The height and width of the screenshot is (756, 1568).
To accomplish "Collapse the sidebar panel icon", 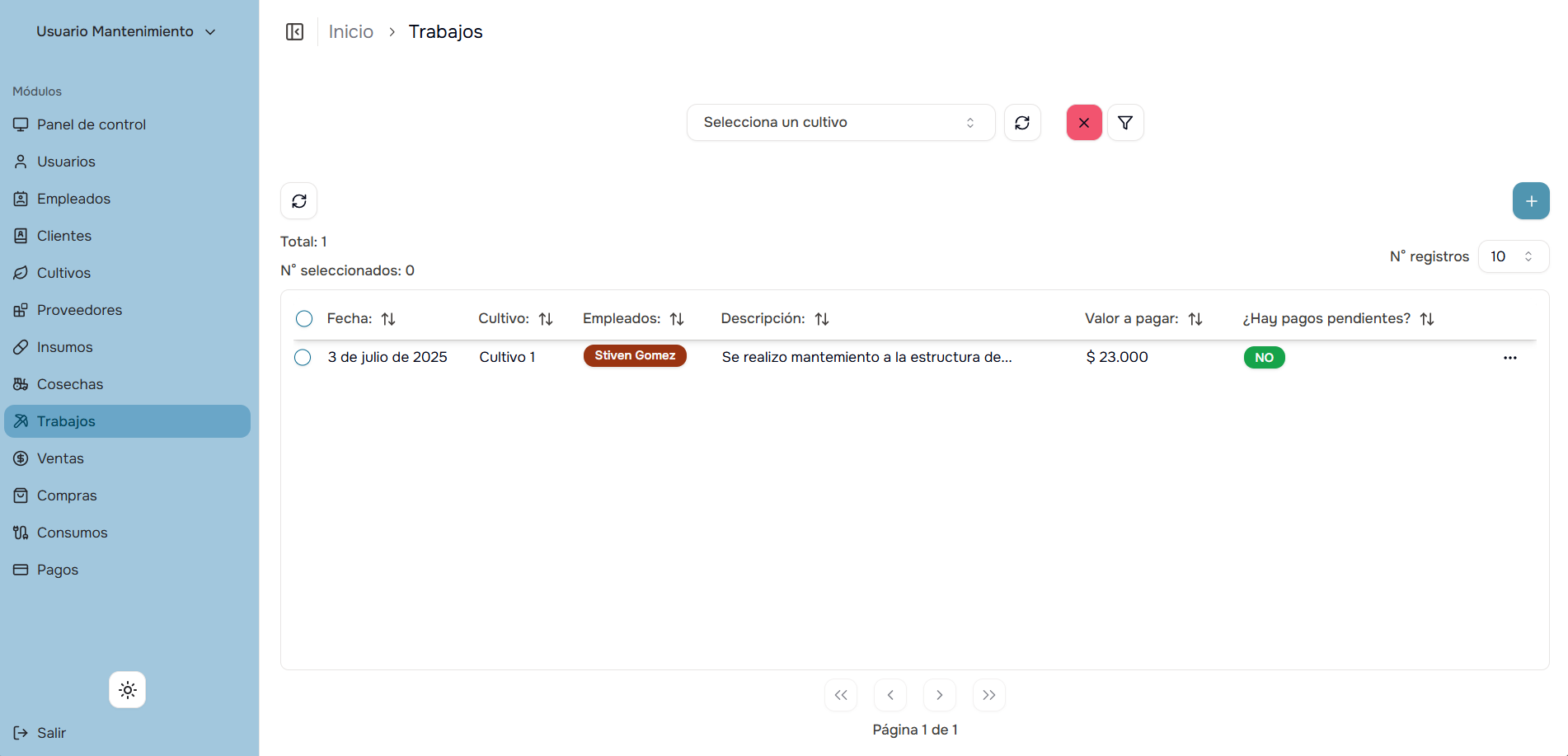I will point(294,32).
